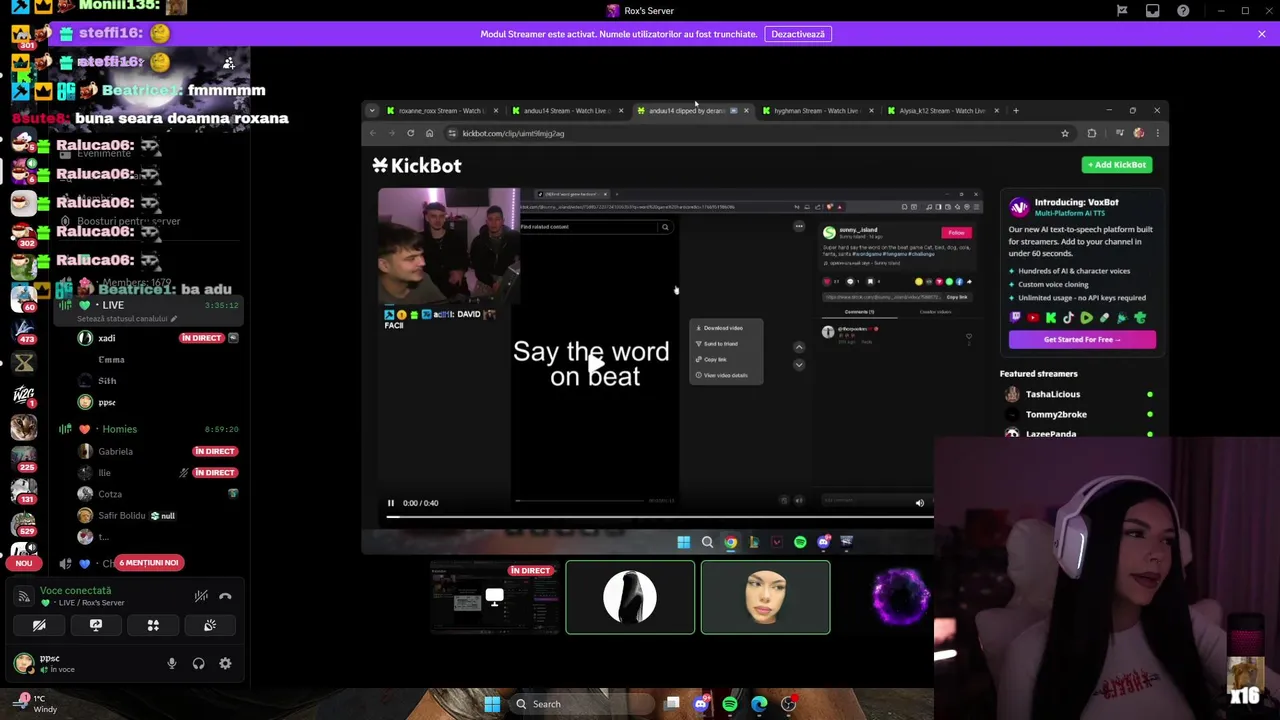1280x720 pixels.
Task: Switch to the first anduu14 Stream tab
Action: click(566, 111)
